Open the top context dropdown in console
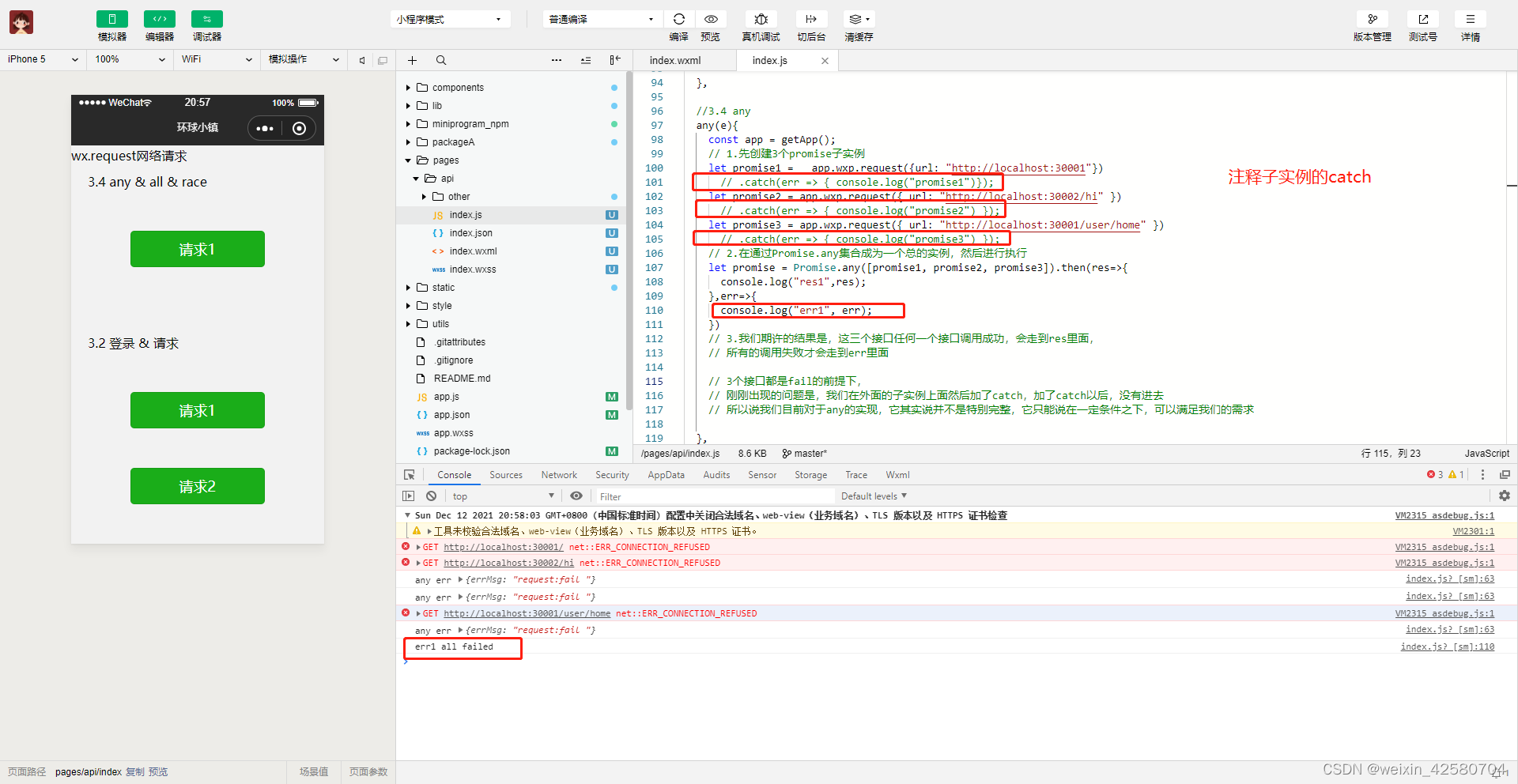 click(x=504, y=496)
